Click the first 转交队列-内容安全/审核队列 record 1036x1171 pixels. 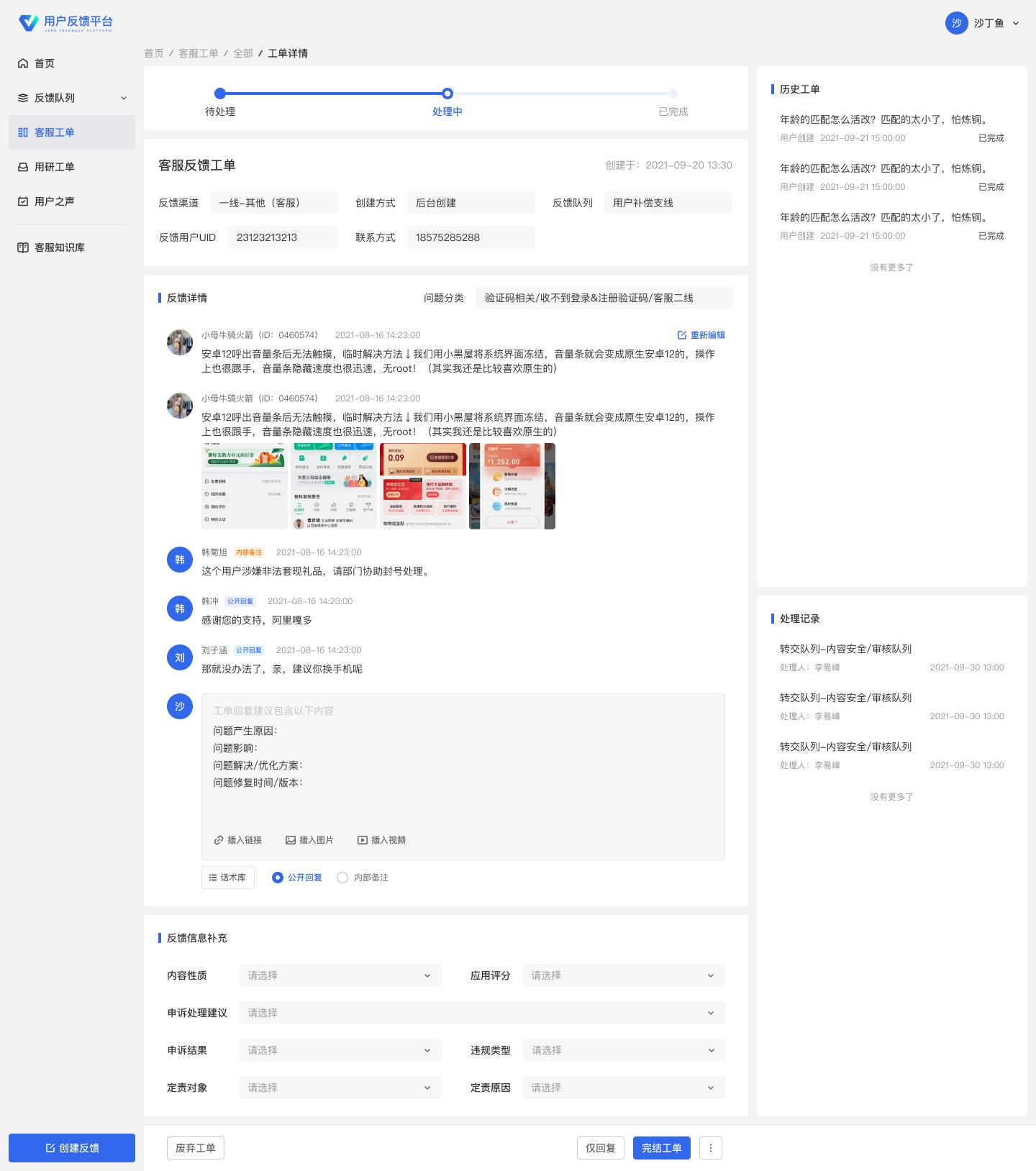(x=892, y=657)
